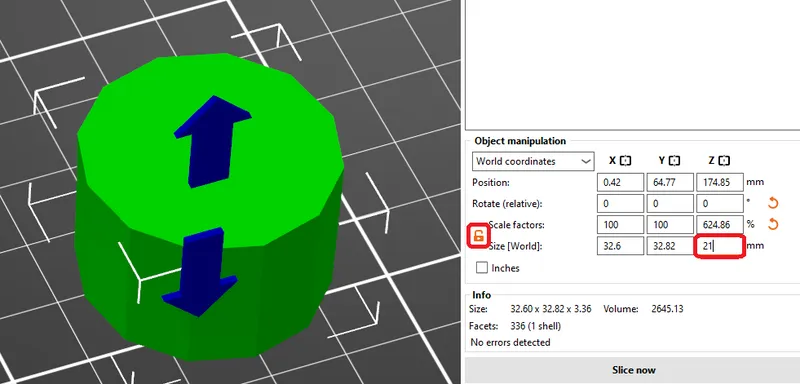Click the blue upward arrow gizmo
This screenshot has height=384, width=800.
point(212,140)
